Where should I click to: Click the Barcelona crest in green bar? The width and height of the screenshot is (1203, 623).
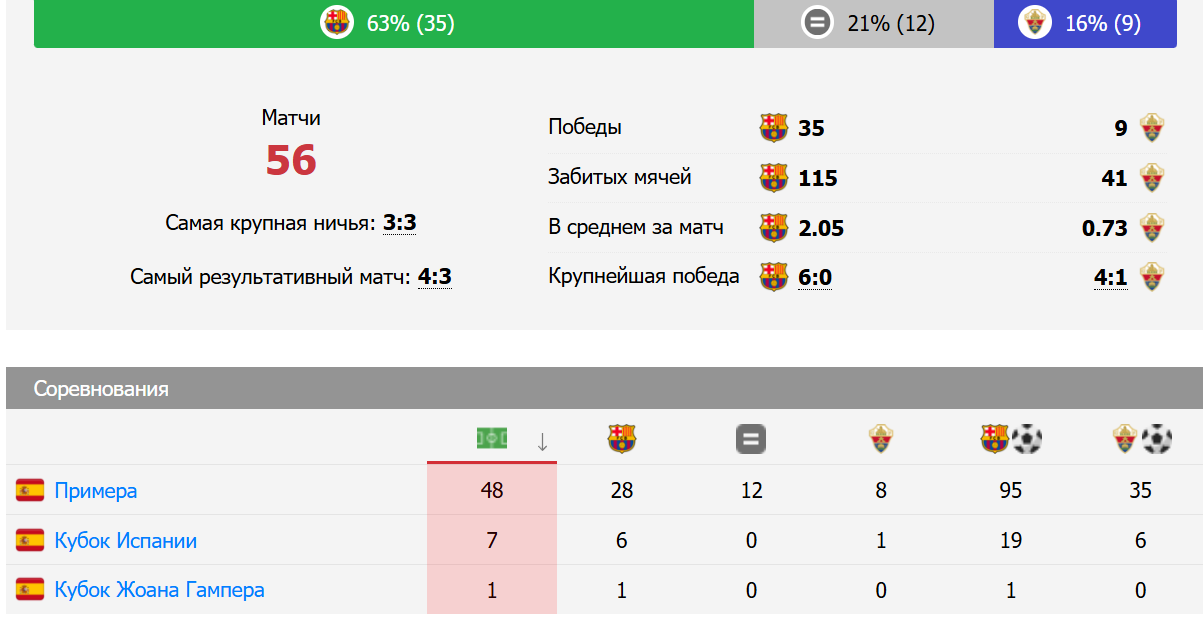337,23
